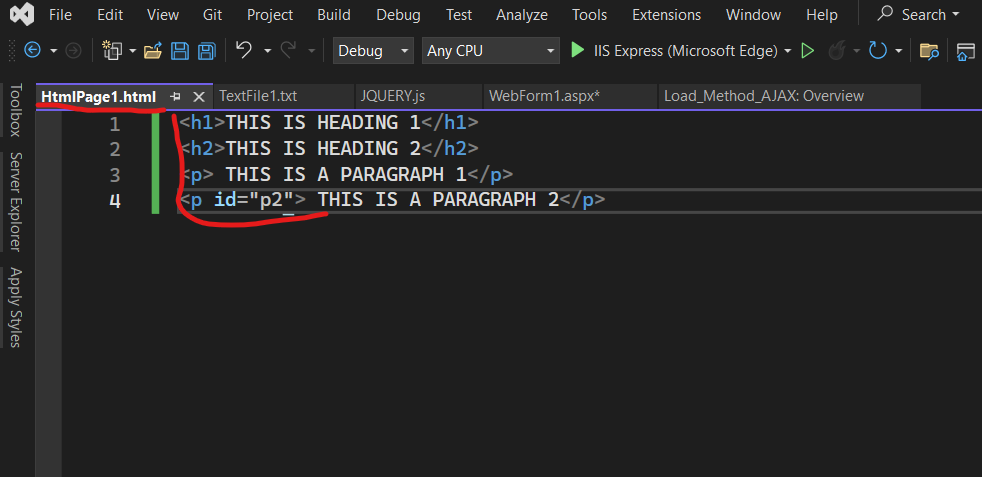Click the Open File folder icon
Image resolution: width=982 pixels, height=477 pixels.
pyautogui.click(x=152, y=51)
